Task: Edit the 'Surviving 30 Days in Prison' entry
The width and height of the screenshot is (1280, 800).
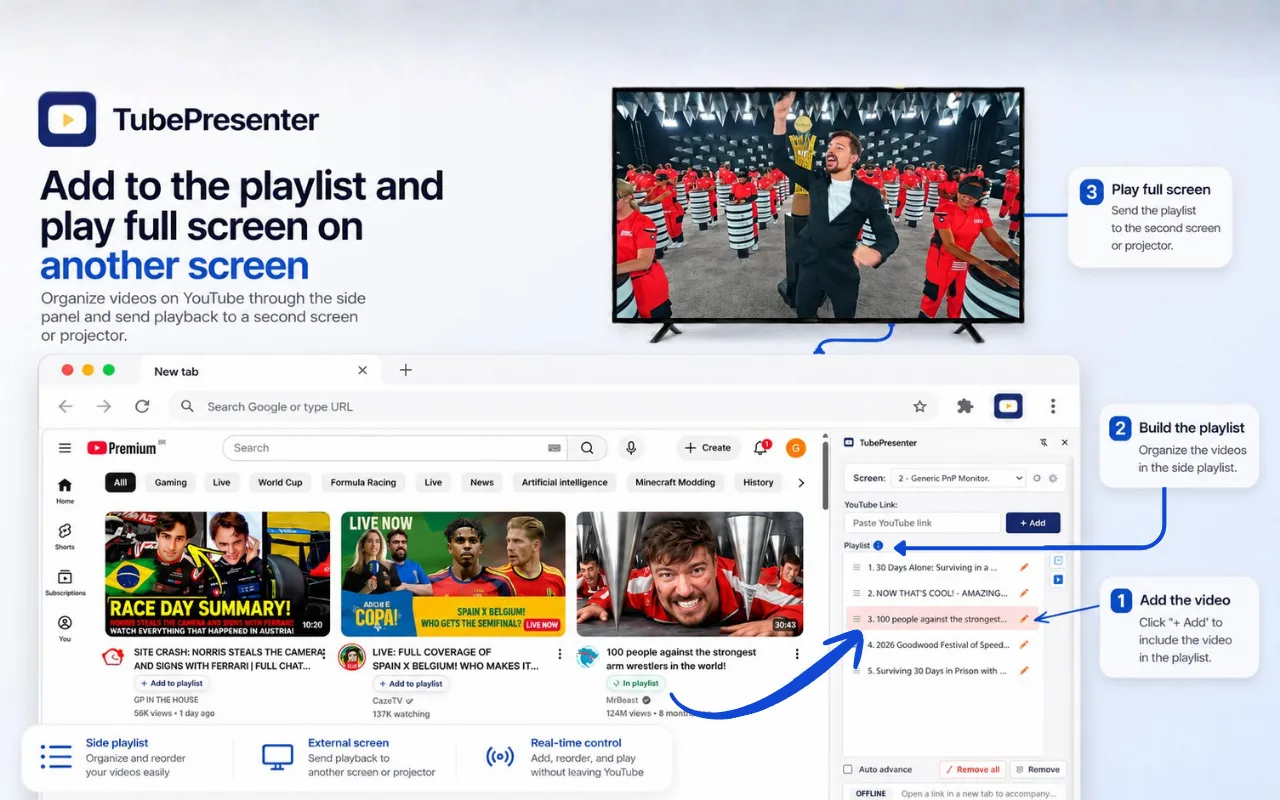Action: (x=1024, y=671)
